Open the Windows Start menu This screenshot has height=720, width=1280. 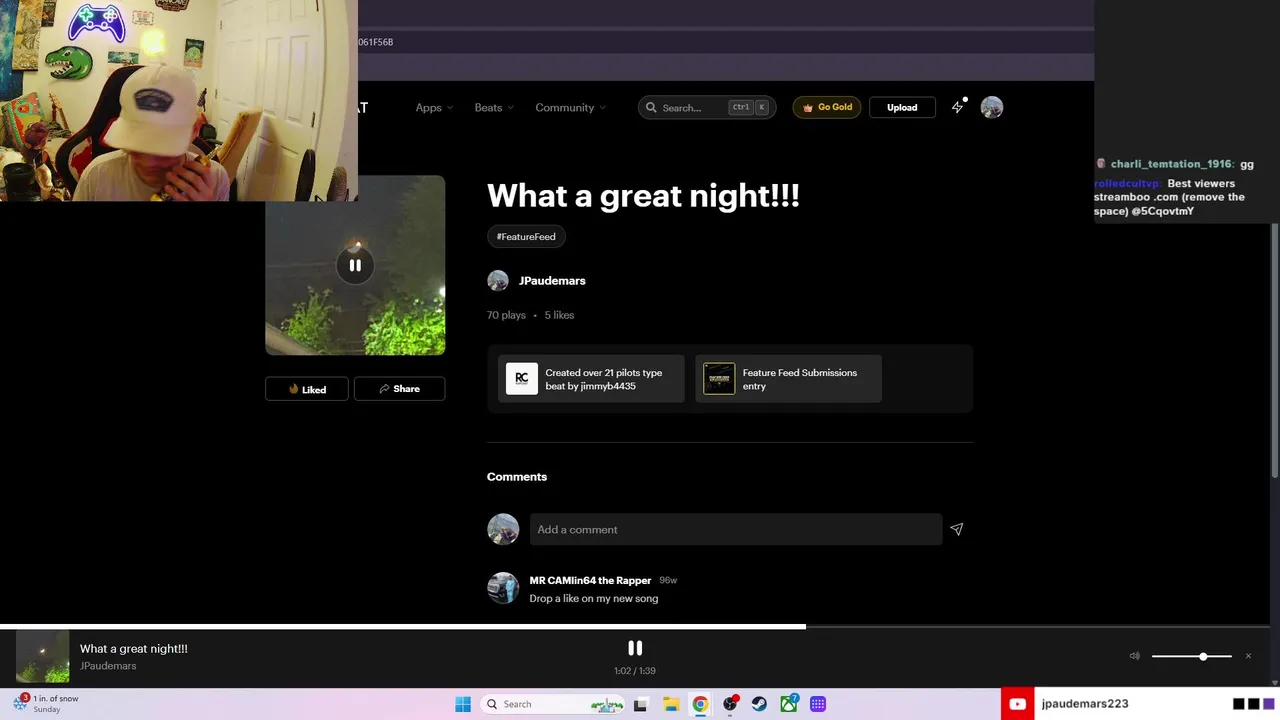pyautogui.click(x=462, y=704)
